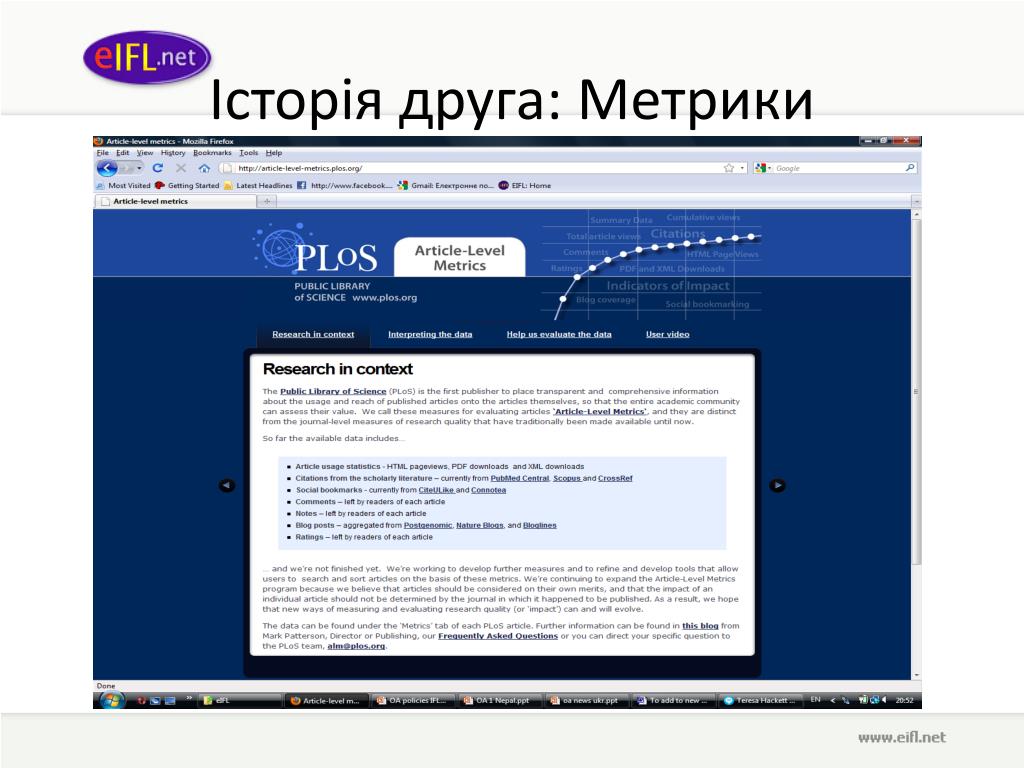Open the History menu
This screenshot has width=1024, height=768.
click(173, 153)
